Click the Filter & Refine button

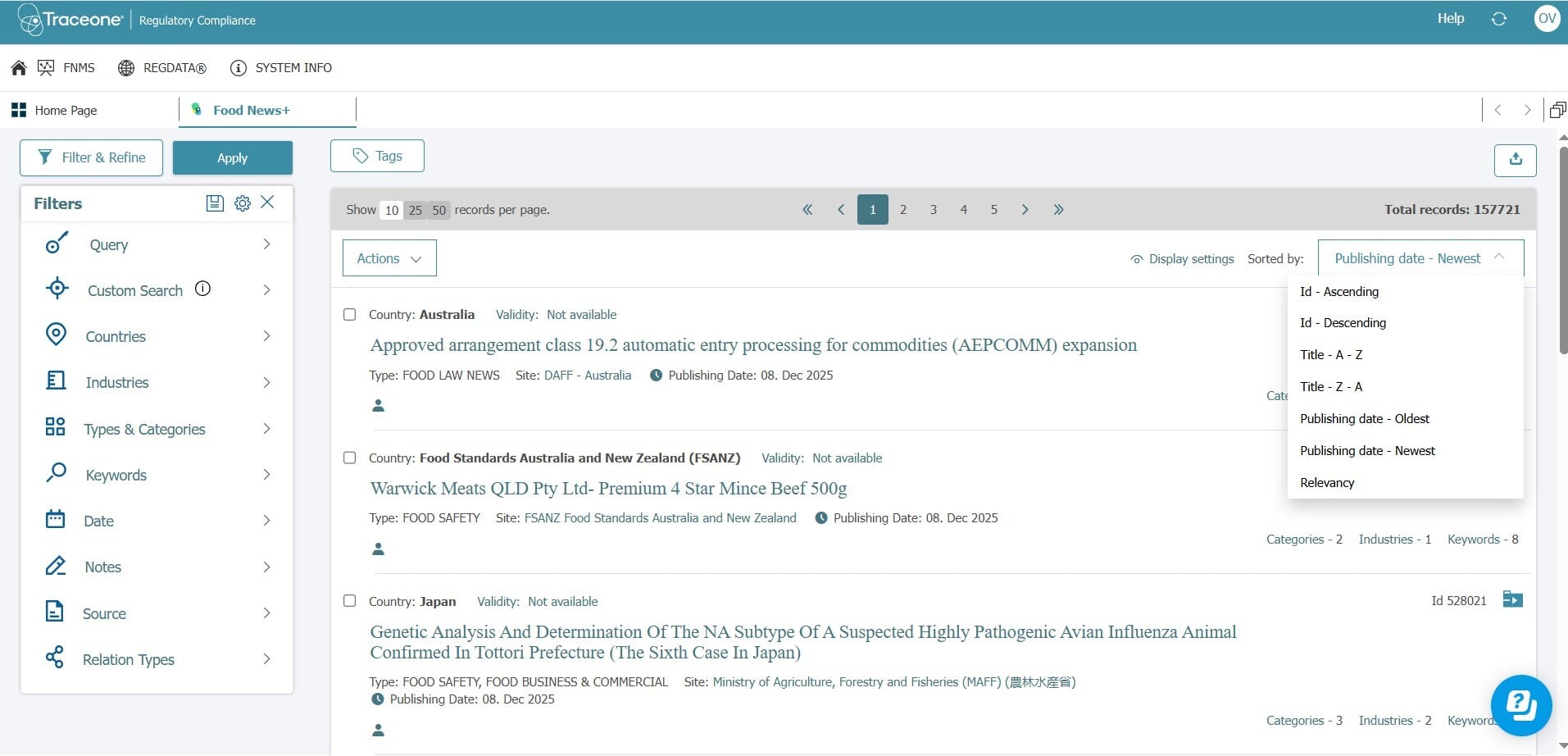point(91,157)
